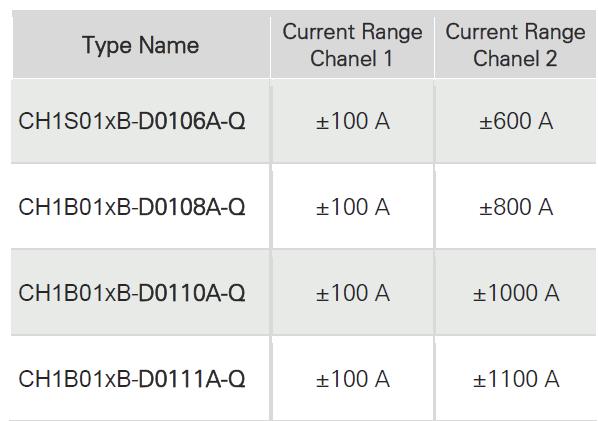Click ±100 A in the D0108A row

[x=353, y=207]
